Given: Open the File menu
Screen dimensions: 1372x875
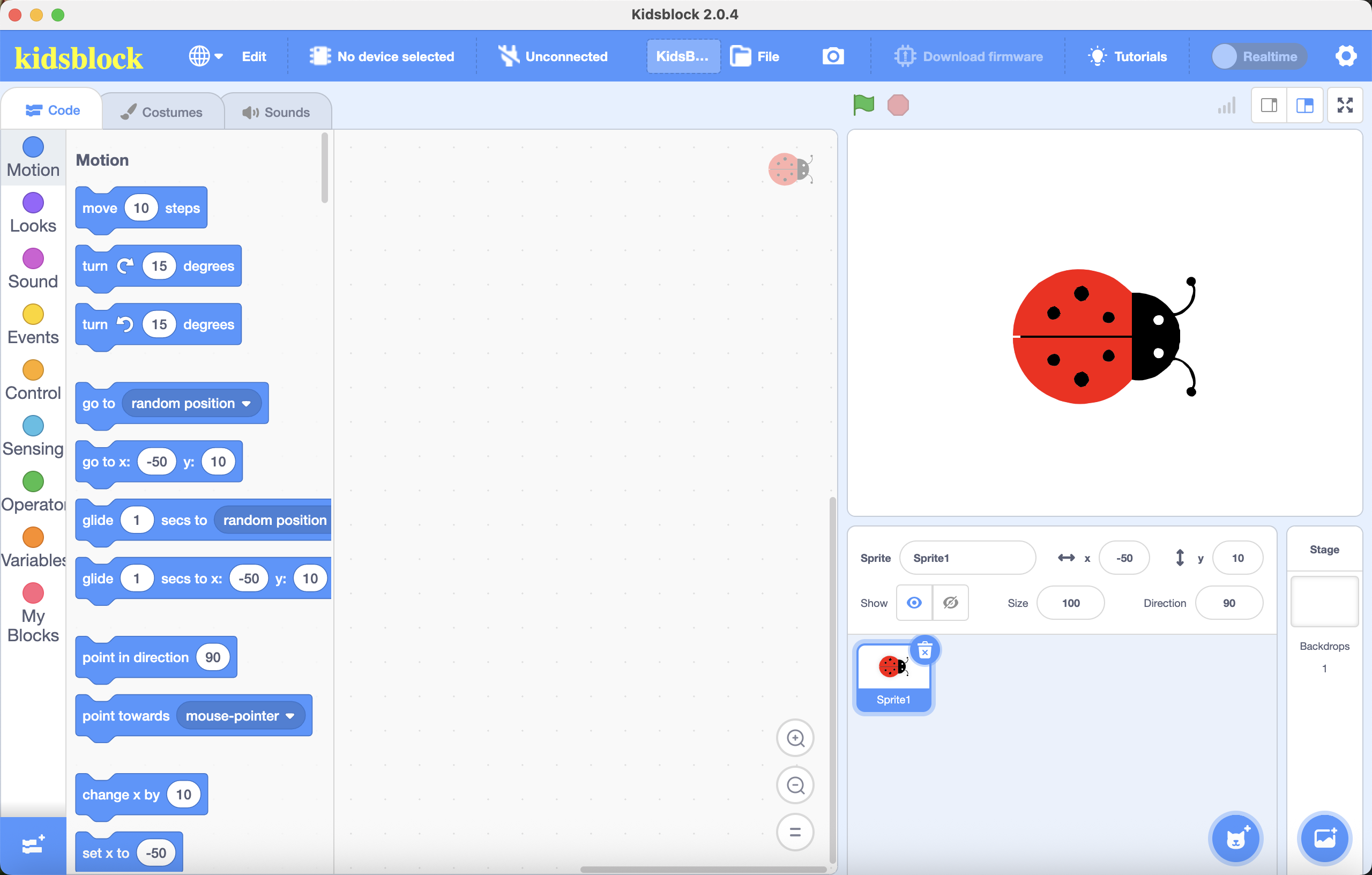Looking at the screenshot, I should point(755,56).
